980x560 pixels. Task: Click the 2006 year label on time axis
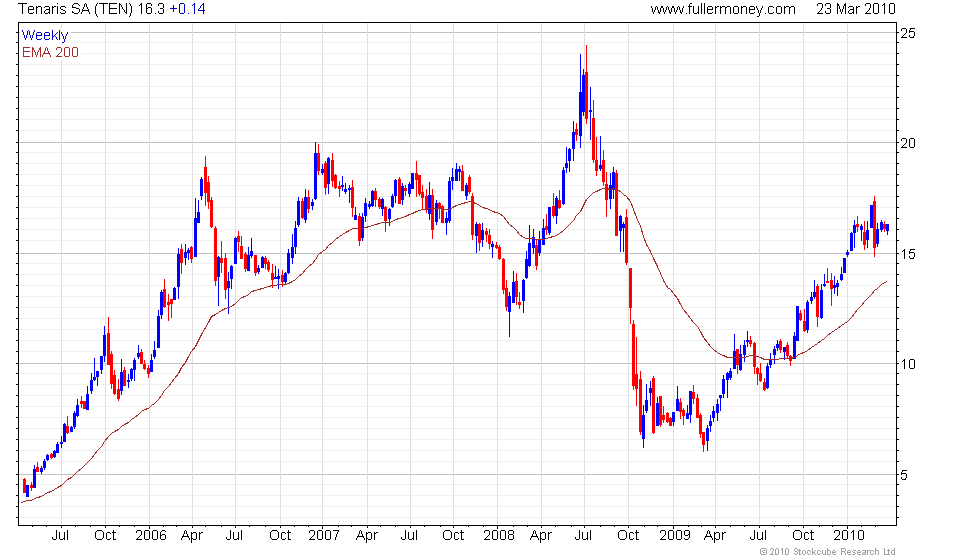pyautogui.click(x=151, y=536)
